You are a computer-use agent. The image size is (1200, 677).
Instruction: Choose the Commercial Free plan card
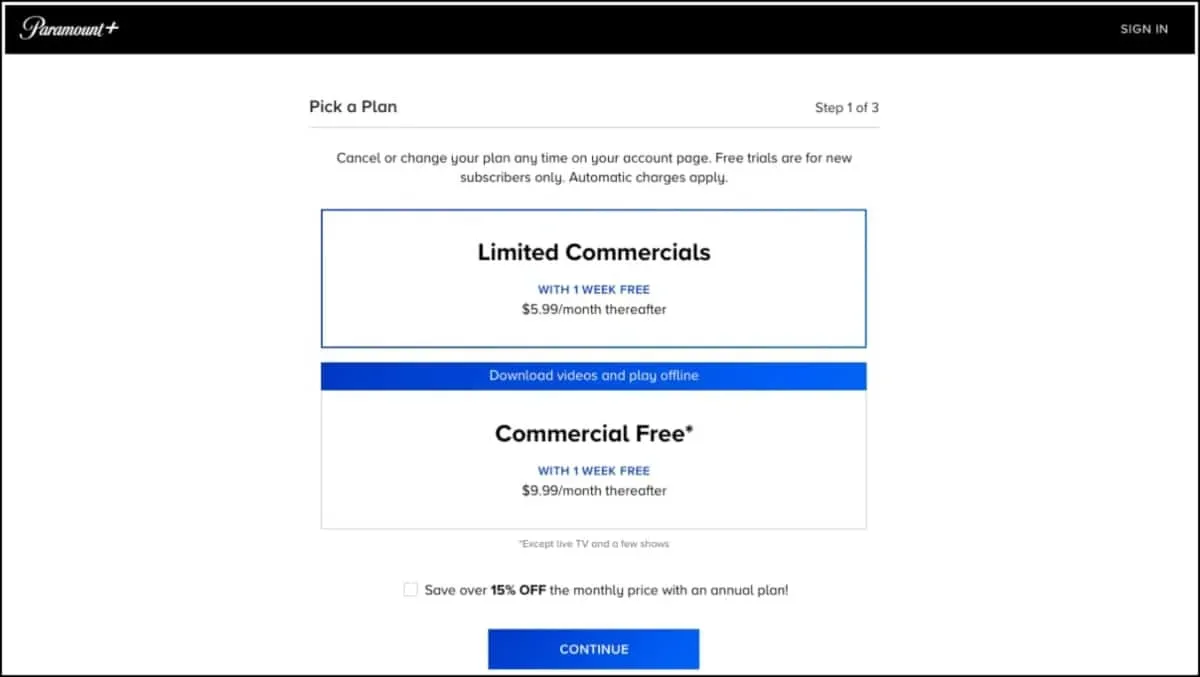(593, 459)
